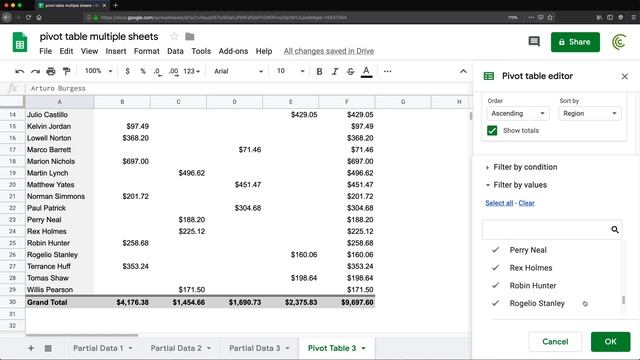Screen dimensions: 640x360
Task: Click the Print icon
Action: [x=51, y=71]
